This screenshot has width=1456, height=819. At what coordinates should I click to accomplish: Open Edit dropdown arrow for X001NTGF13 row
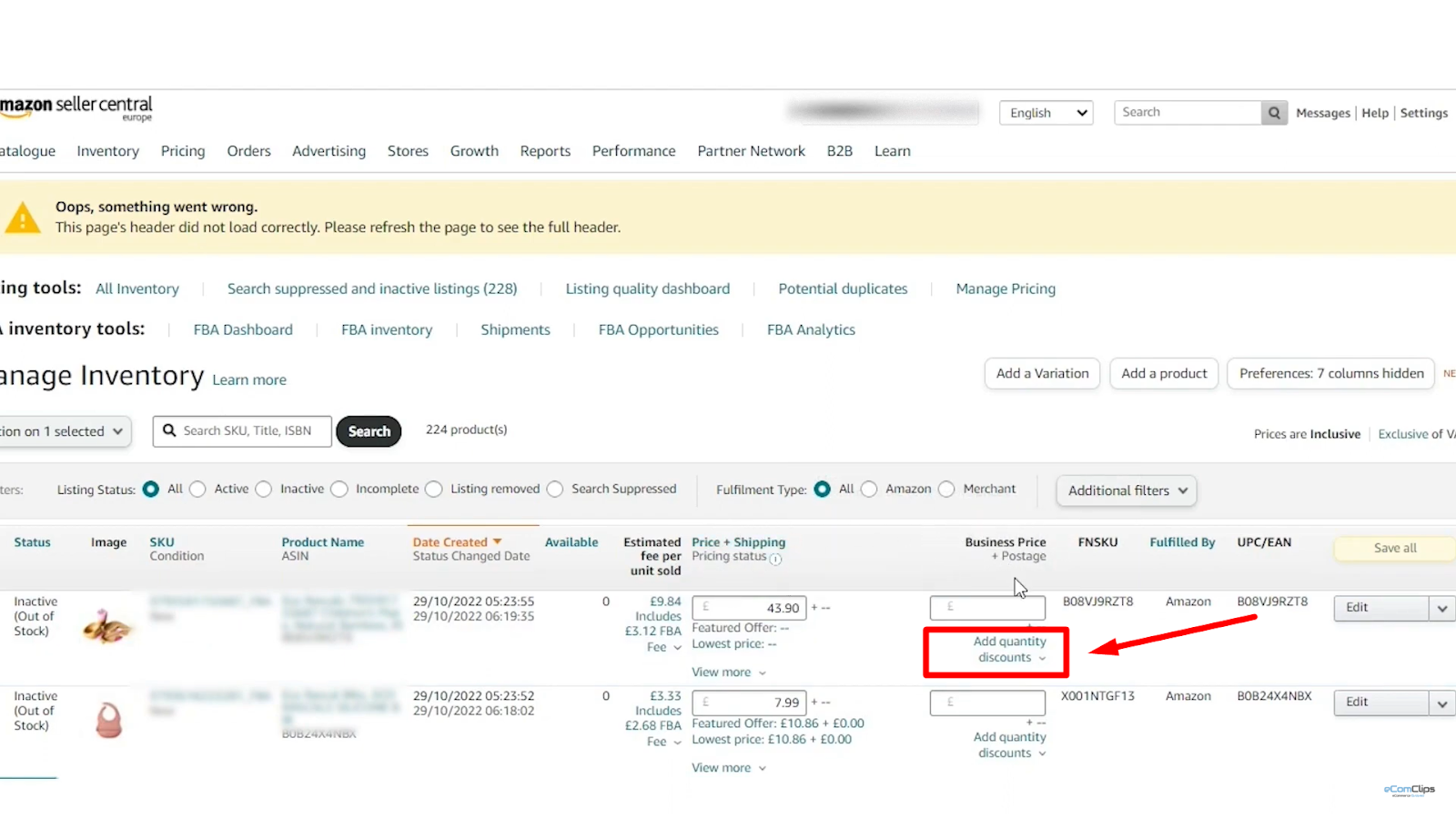pos(1442,703)
